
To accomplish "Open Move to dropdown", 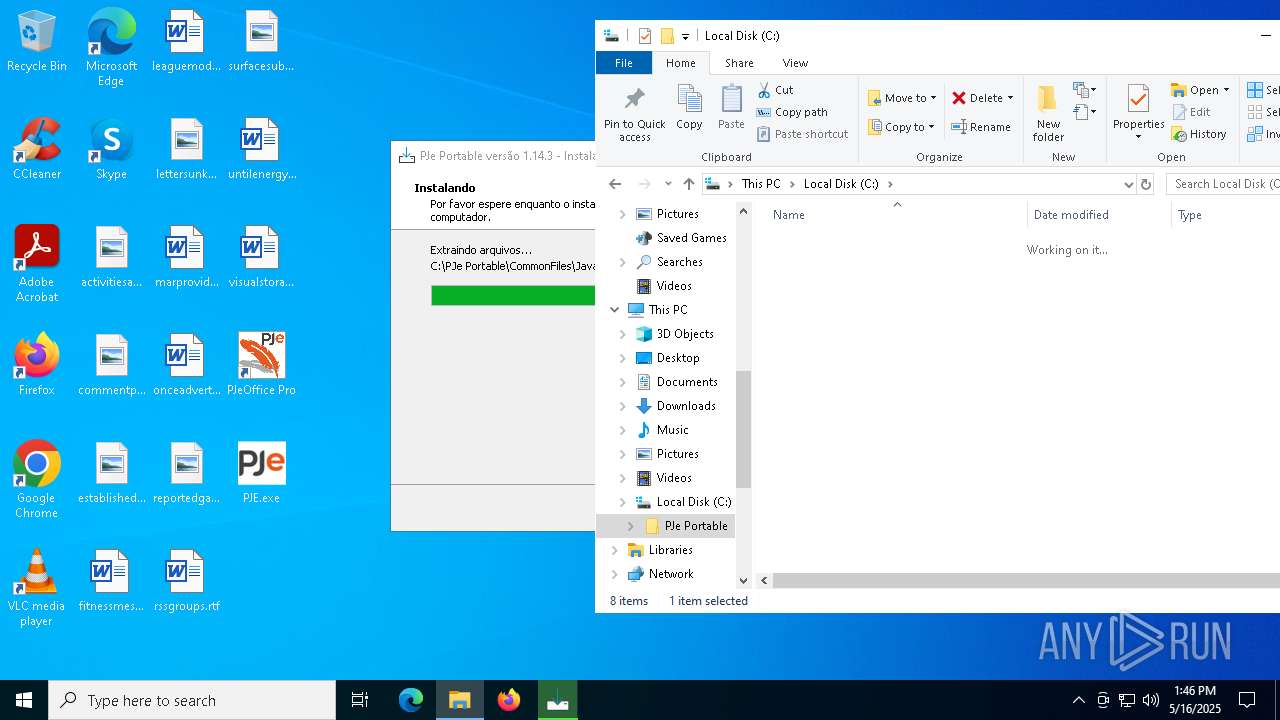I will coord(902,98).
